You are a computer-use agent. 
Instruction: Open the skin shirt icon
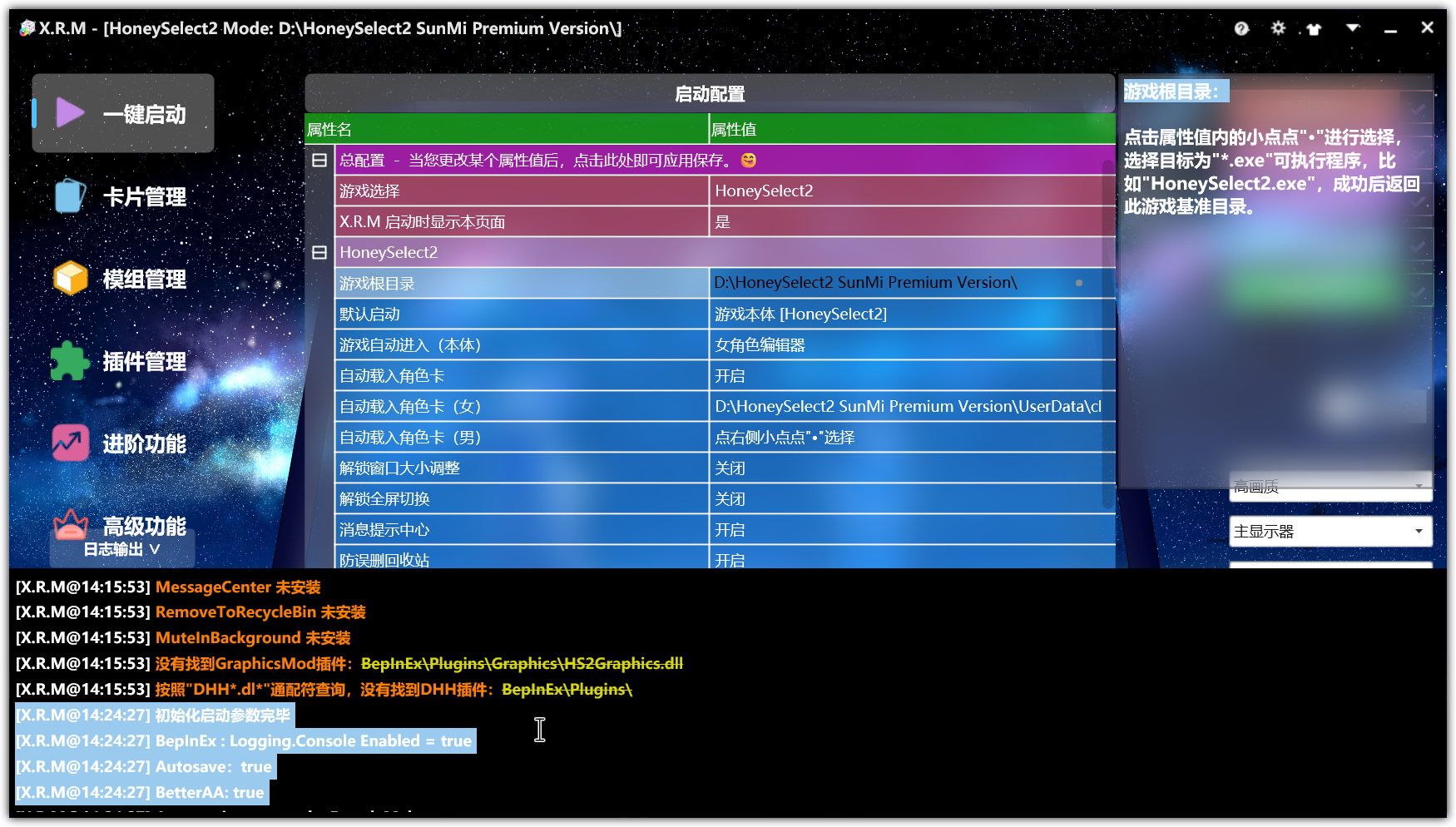[x=1315, y=29]
